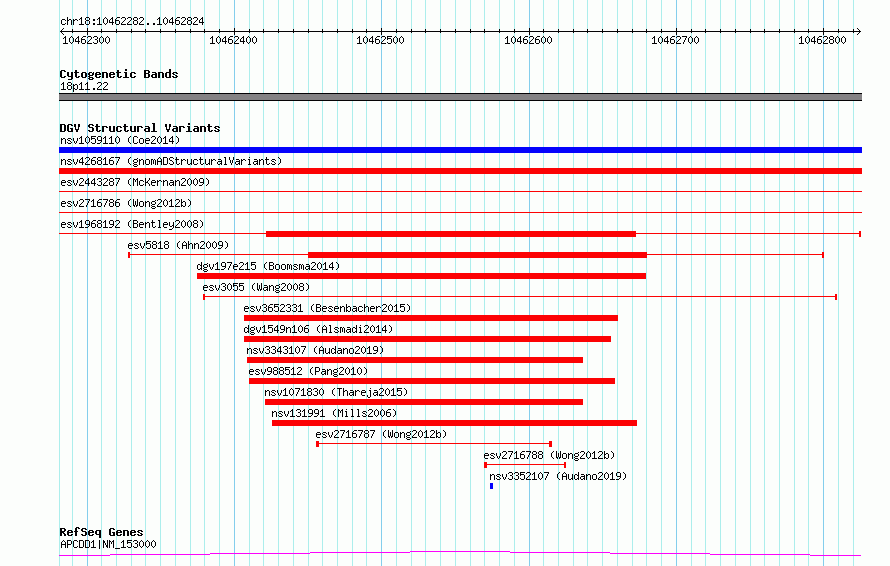The width and height of the screenshot is (890, 566).
Task: Open the nsv4268167 (gnomADStructuralVariants) label
Action: [x=171, y=161]
